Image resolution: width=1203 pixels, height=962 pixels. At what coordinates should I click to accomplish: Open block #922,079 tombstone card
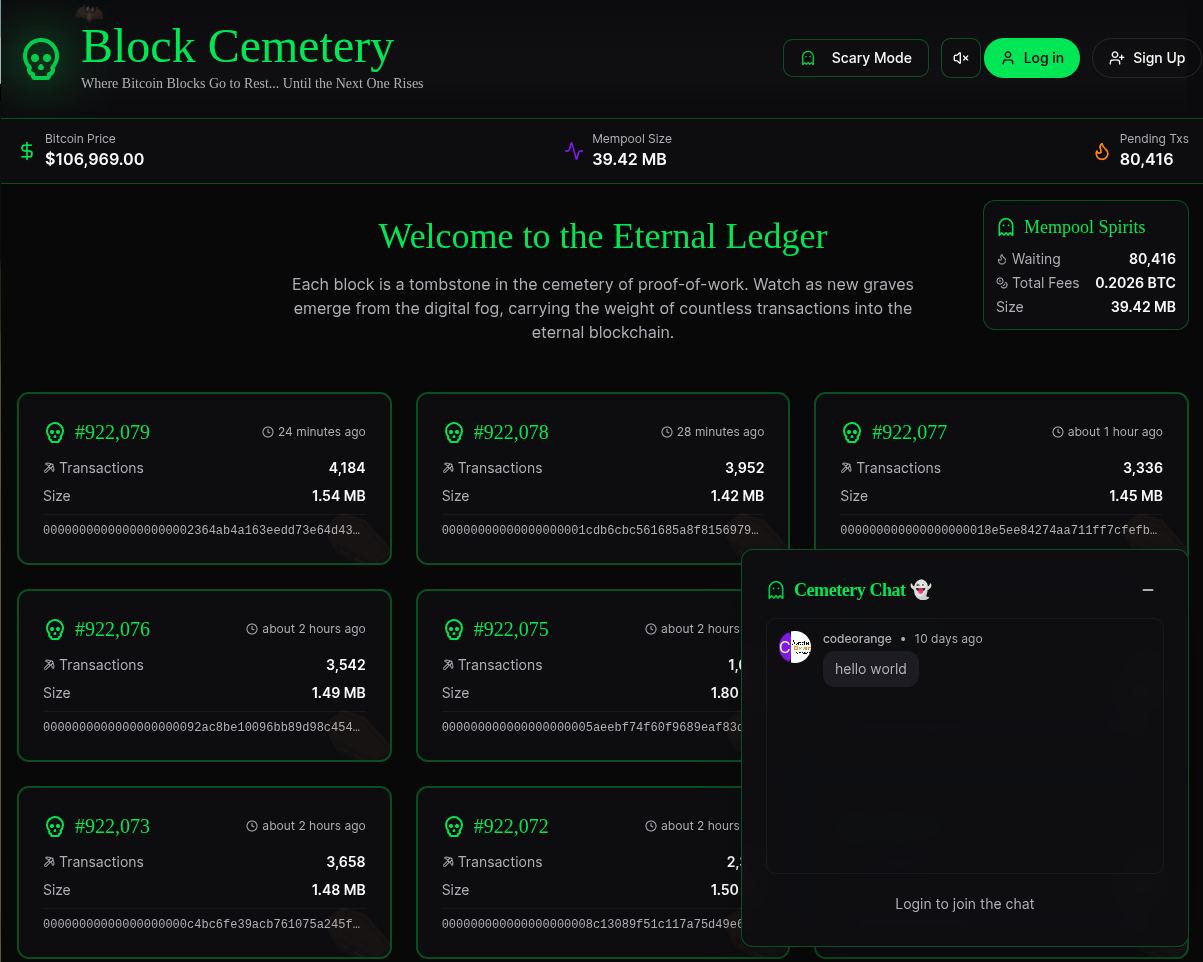click(204, 478)
